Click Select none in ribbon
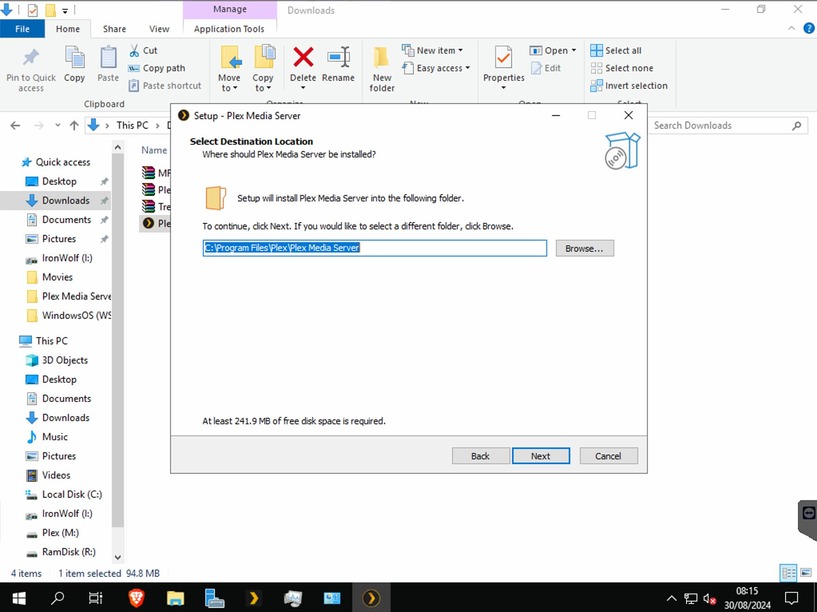Screen dimensions: 817x612 [622, 68]
